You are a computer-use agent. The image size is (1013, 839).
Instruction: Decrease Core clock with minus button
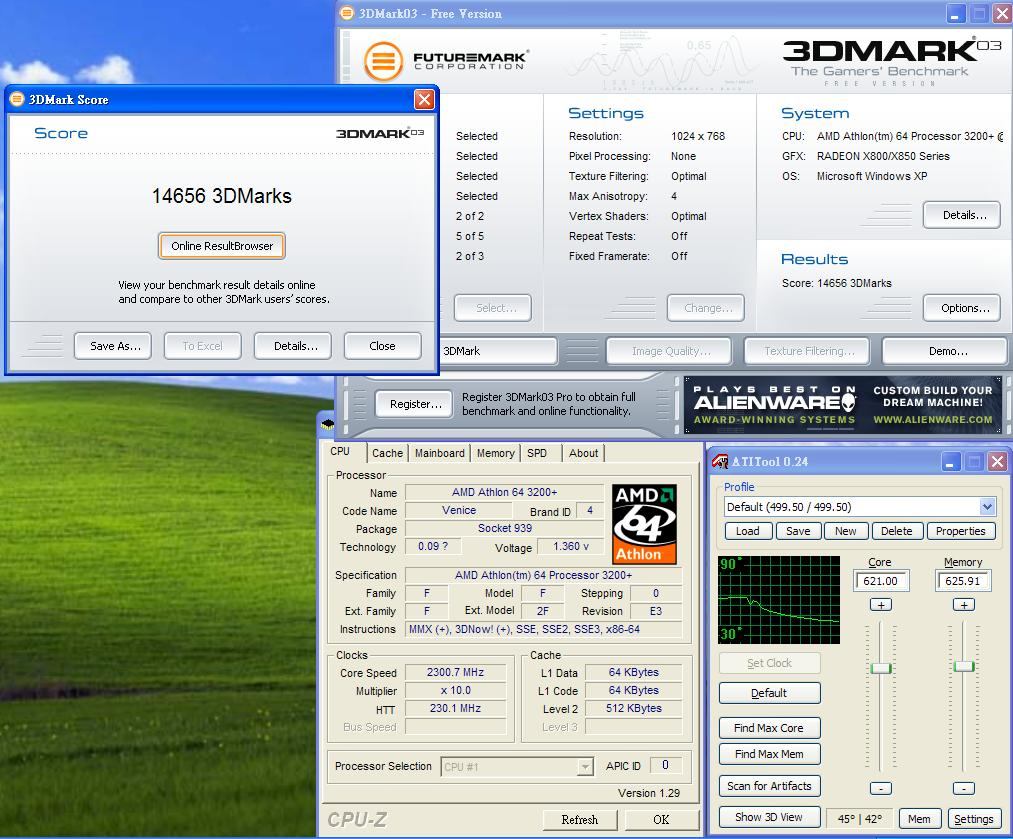pos(881,788)
